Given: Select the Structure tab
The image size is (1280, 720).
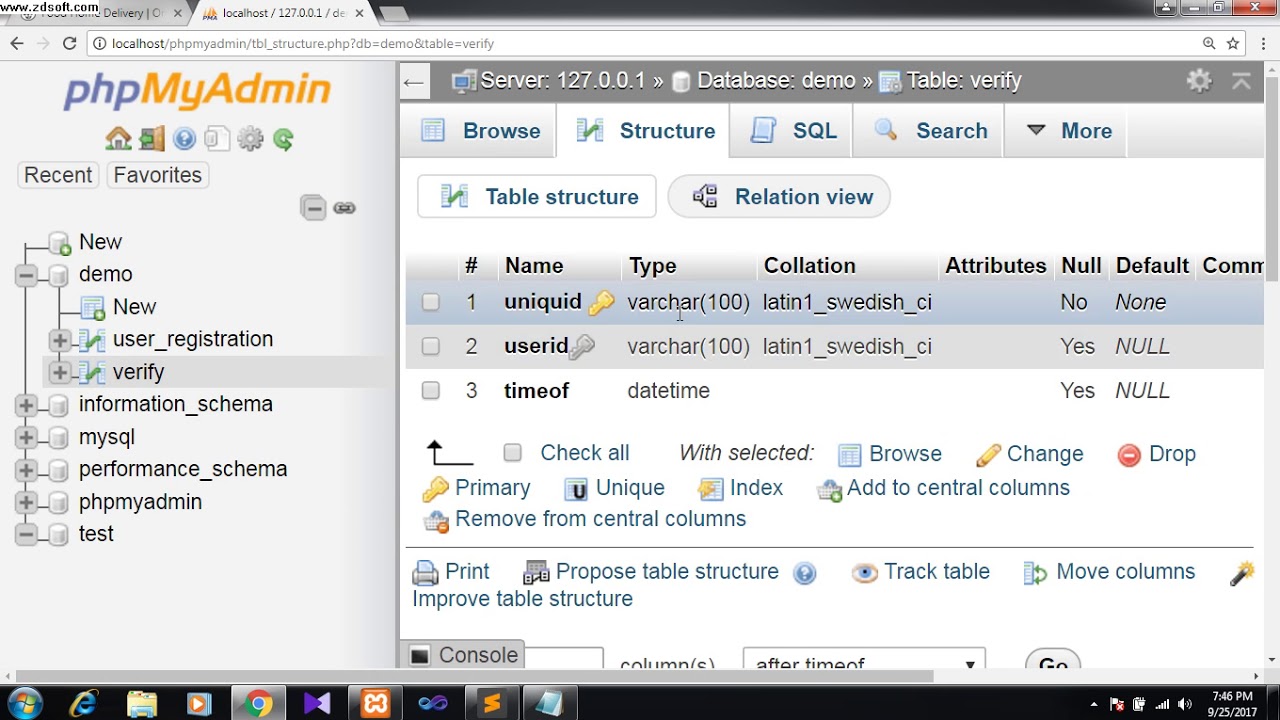Looking at the screenshot, I should tap(644, 131).
